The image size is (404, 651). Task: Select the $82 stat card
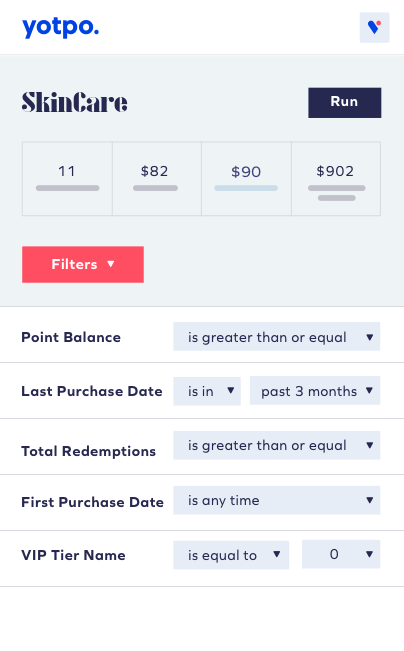tap(157, 179)
